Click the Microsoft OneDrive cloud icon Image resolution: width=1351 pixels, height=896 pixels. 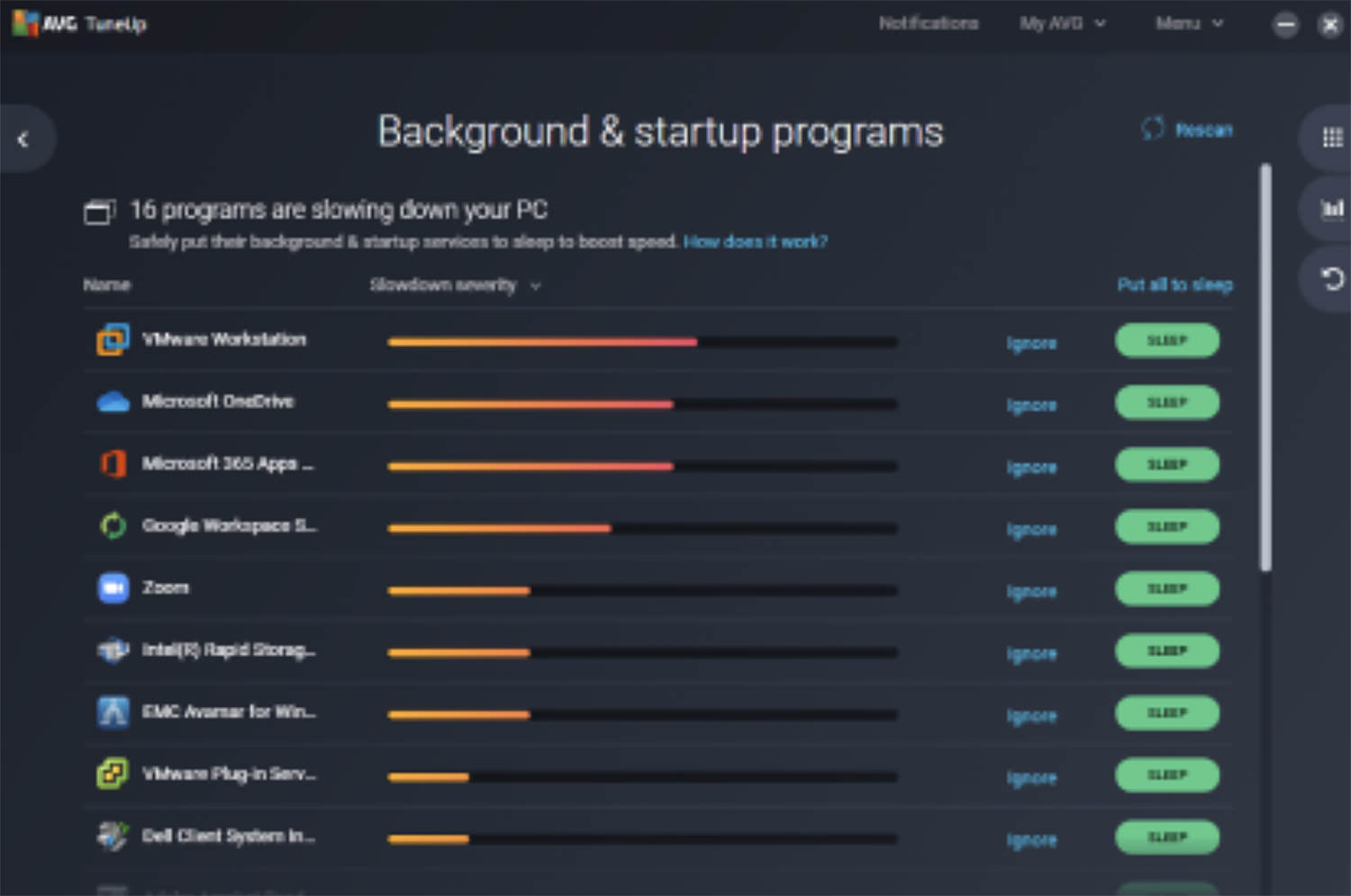113,402
